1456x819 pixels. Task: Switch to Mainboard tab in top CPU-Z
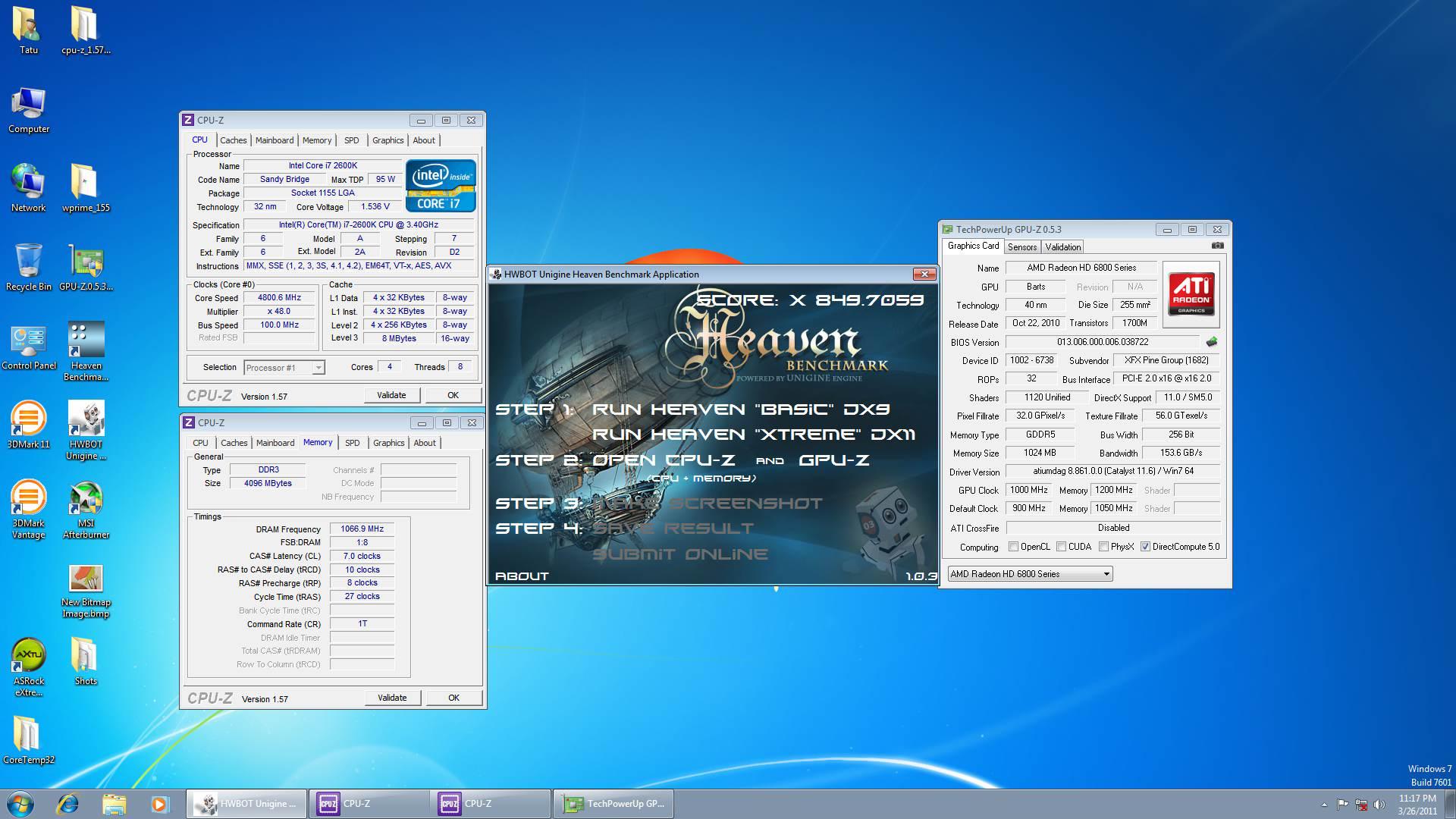click(x=275, y=140)
